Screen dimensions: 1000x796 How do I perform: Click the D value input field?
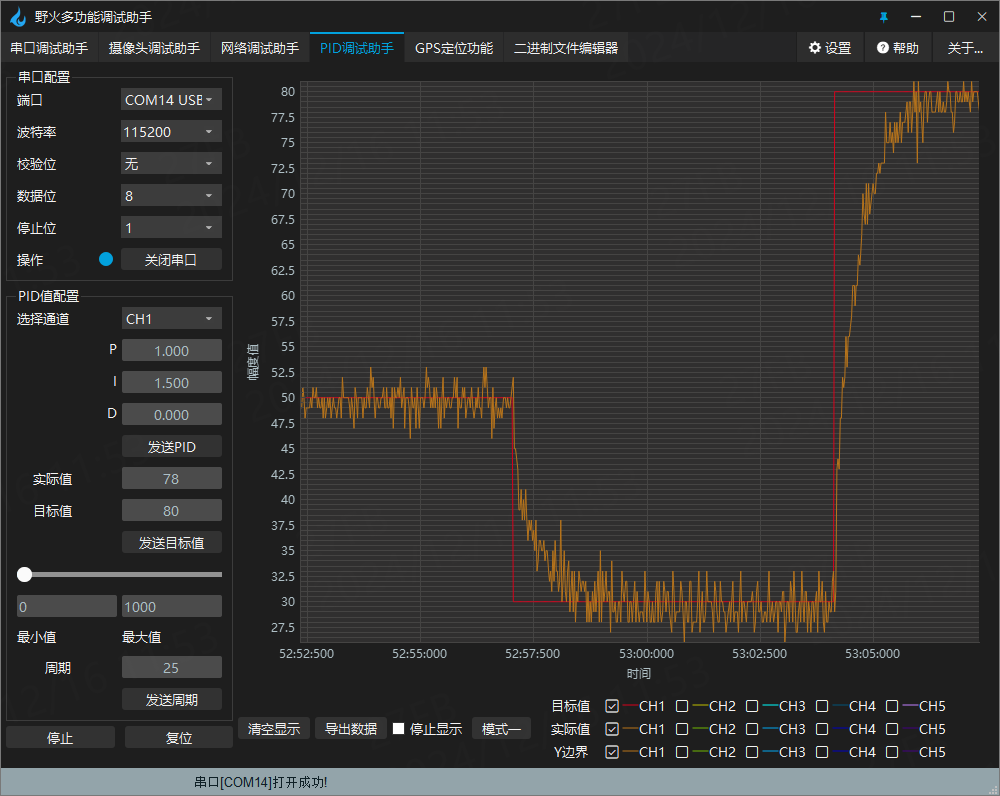pos(172,414)
